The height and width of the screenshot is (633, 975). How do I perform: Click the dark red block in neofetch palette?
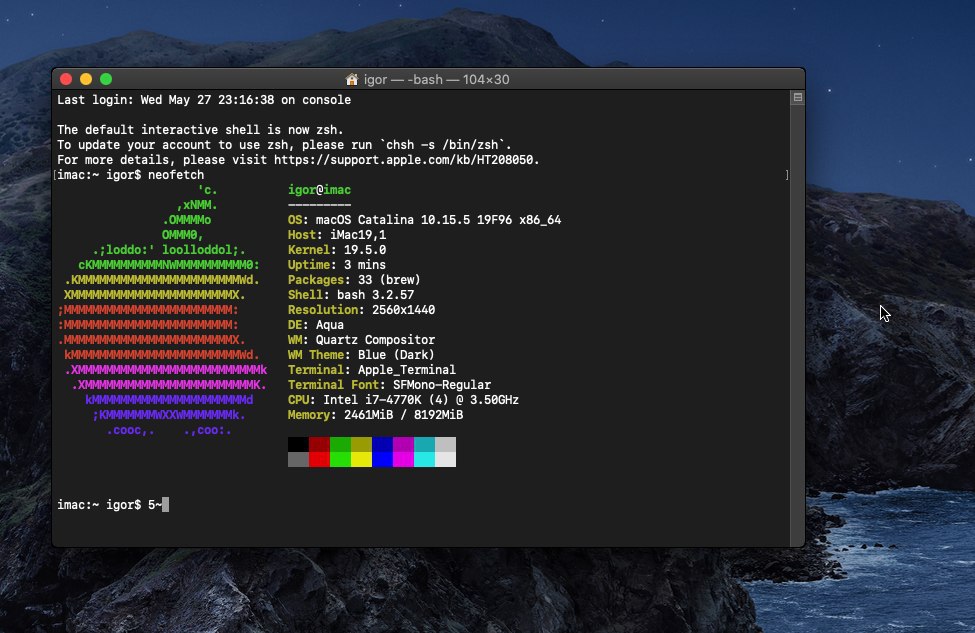pyautogui.click(x=320, y=444)
